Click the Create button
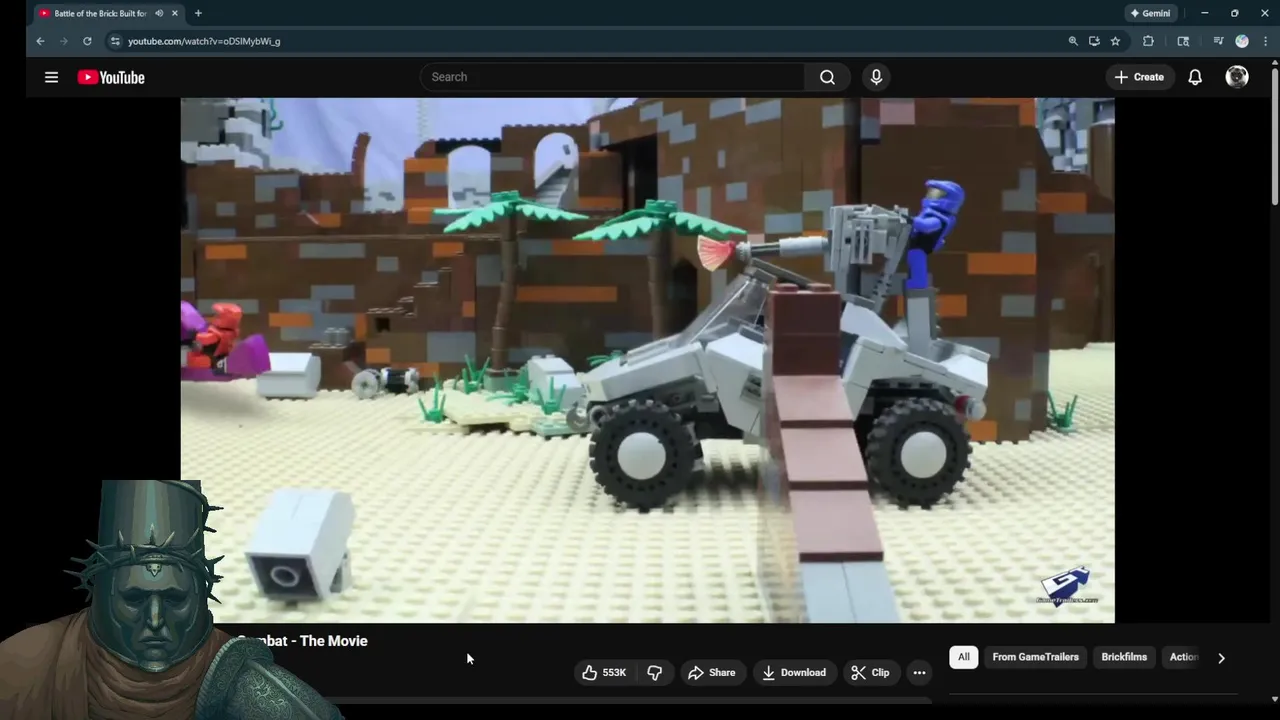1280x720 pixels. pos(1138,77)
